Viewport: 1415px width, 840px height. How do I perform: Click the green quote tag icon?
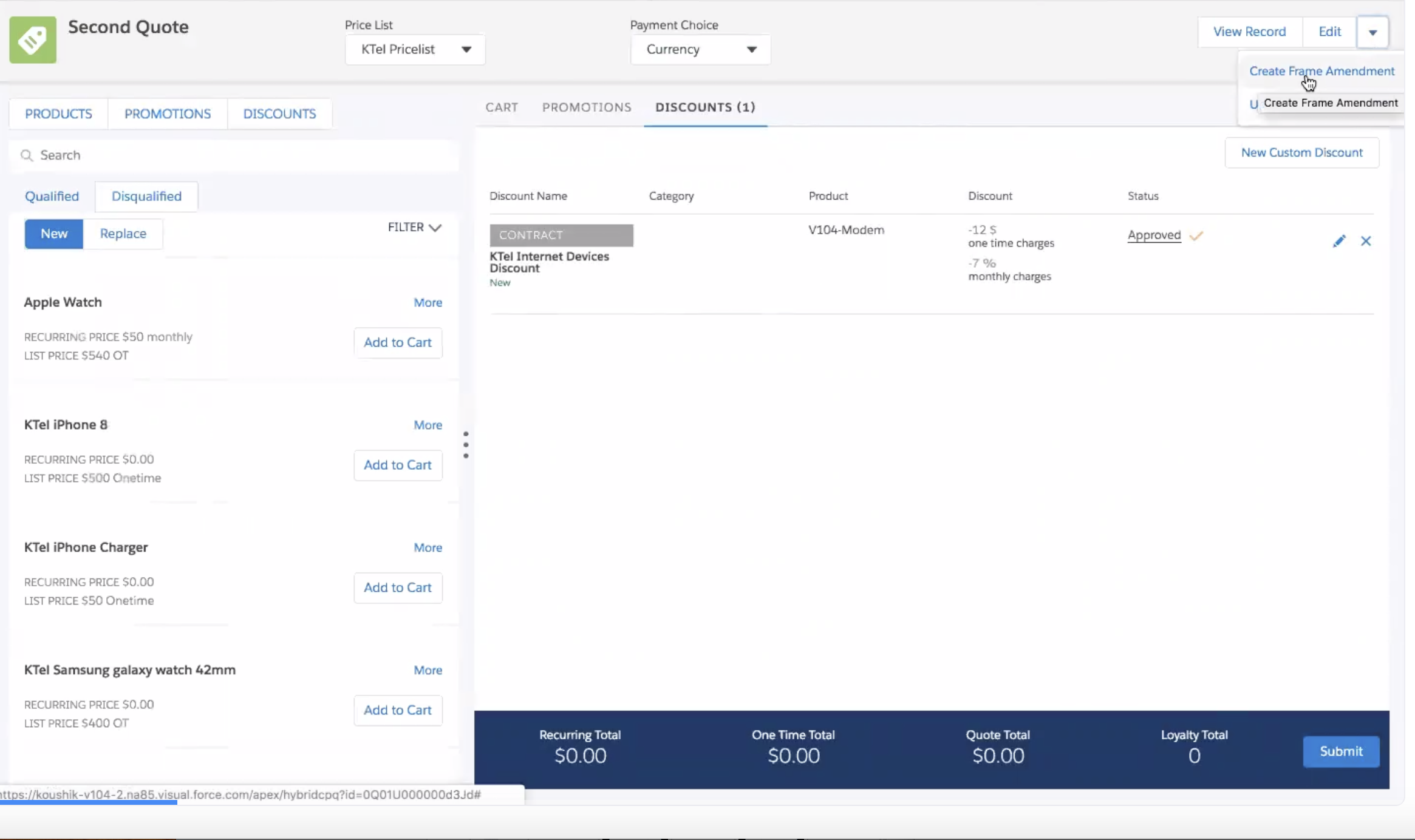[33, 39]
